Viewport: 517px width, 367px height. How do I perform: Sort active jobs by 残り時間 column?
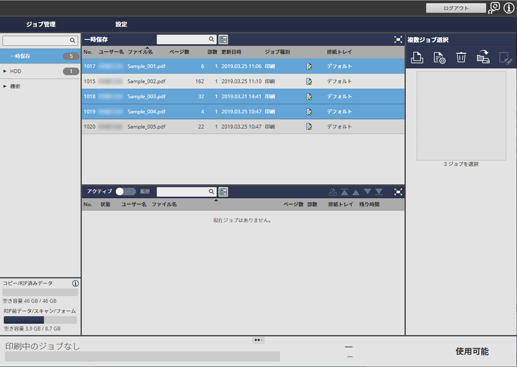coord(369,204)
